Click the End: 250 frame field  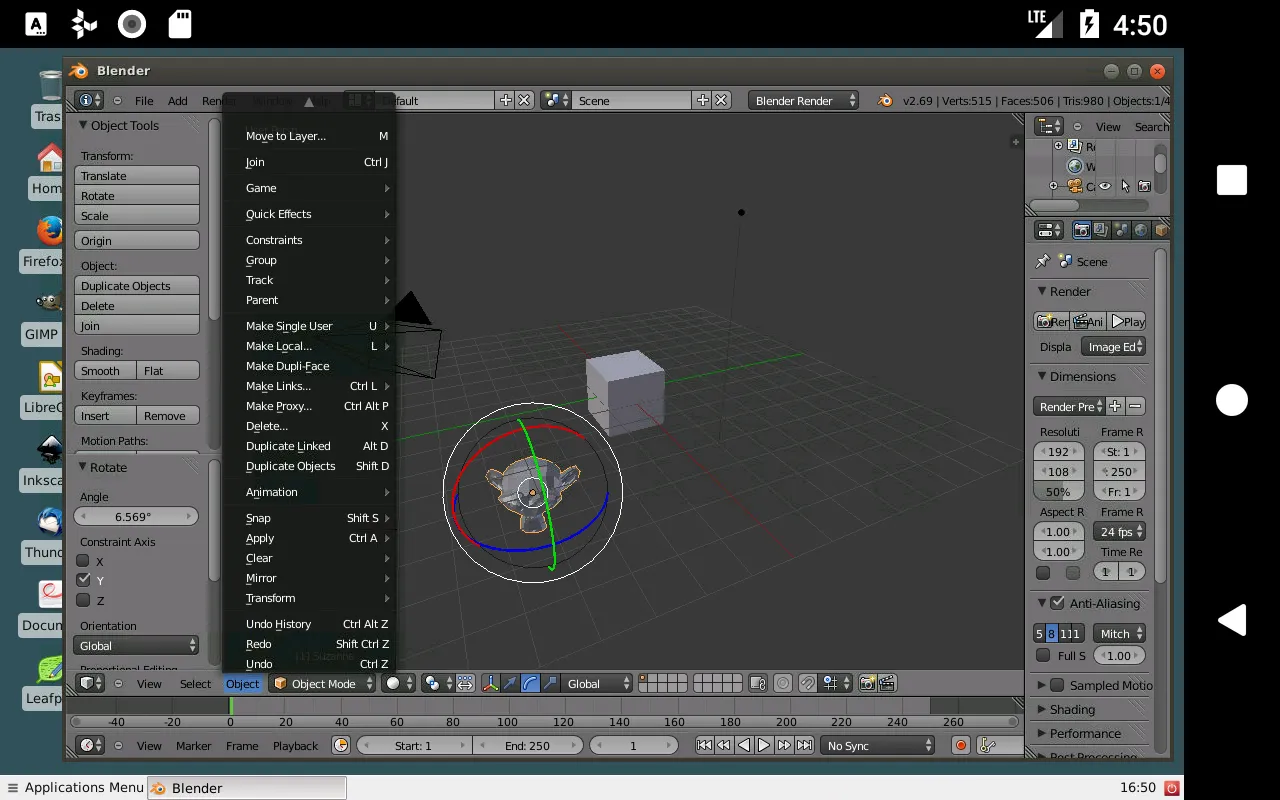[527, 745]
